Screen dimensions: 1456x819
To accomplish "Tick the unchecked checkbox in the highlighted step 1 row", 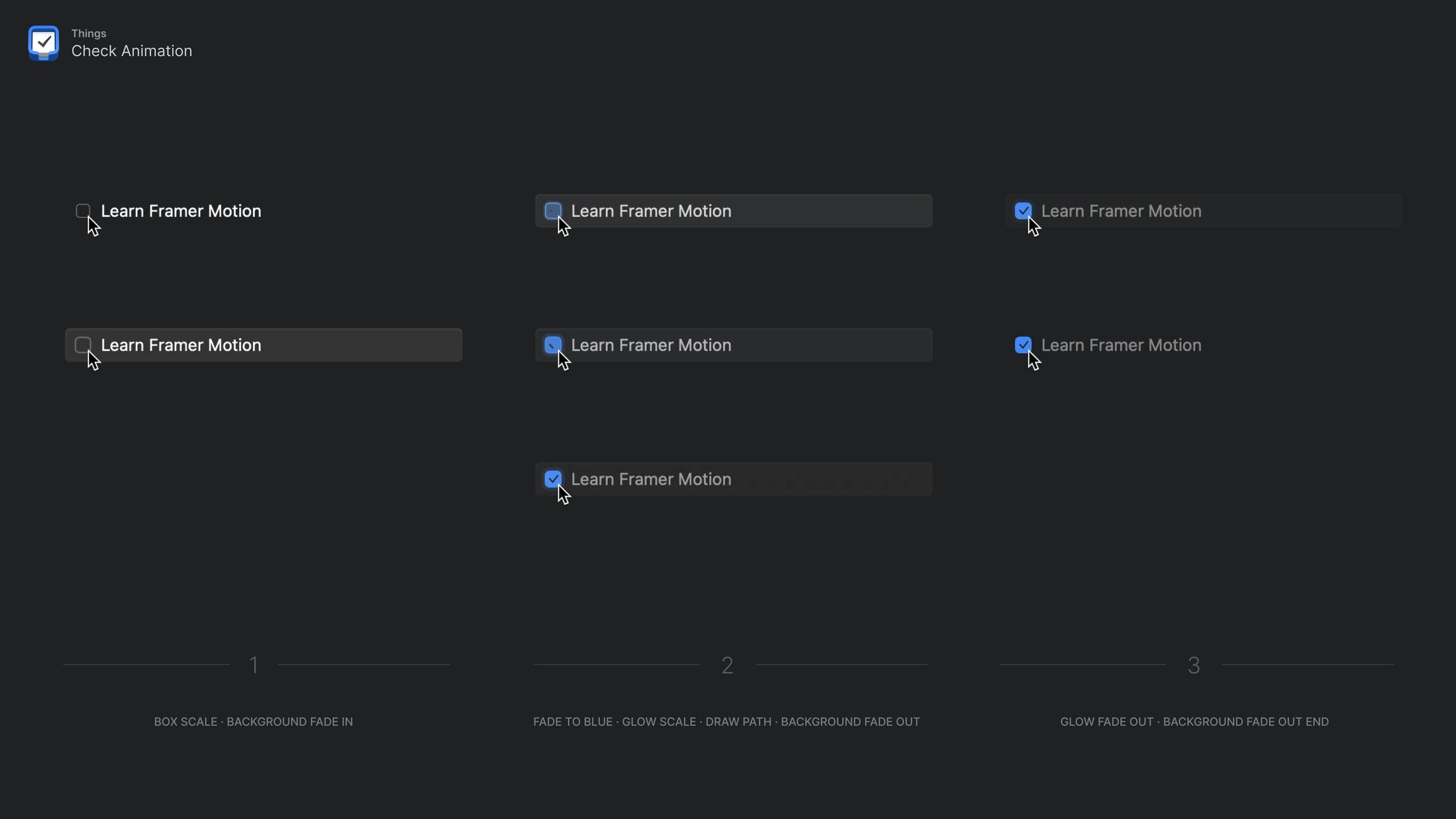I will pyautogui.click(x=83, y=345).
